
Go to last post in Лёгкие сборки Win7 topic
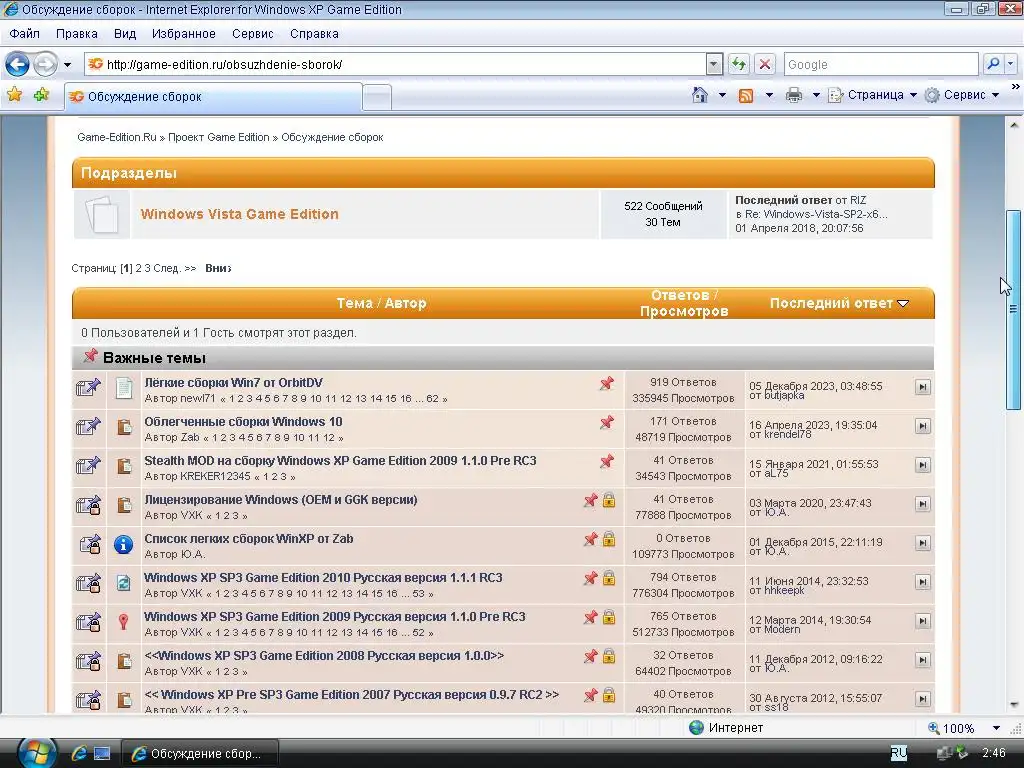coord(922,387)
